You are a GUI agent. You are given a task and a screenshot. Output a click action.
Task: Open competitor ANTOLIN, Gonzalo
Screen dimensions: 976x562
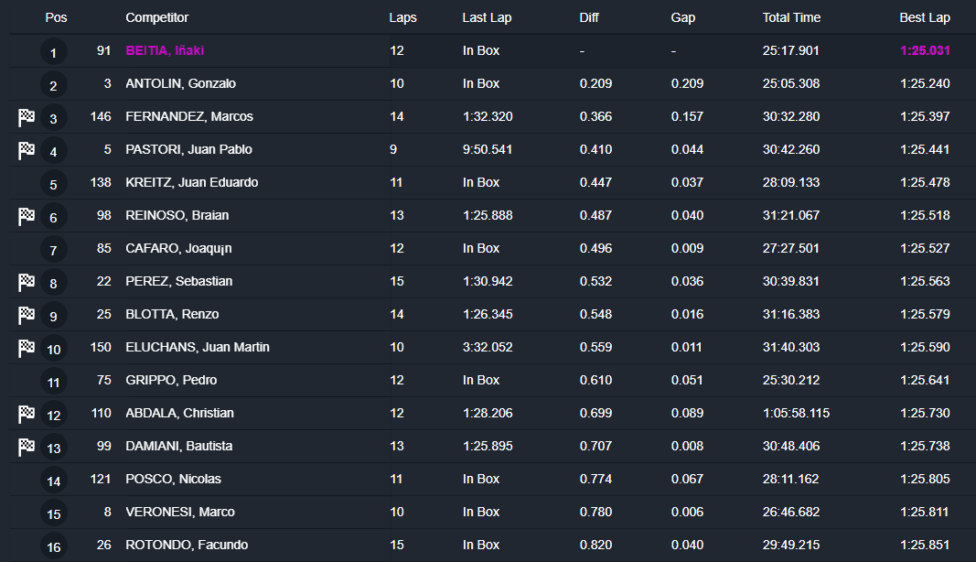click(181, 83)
